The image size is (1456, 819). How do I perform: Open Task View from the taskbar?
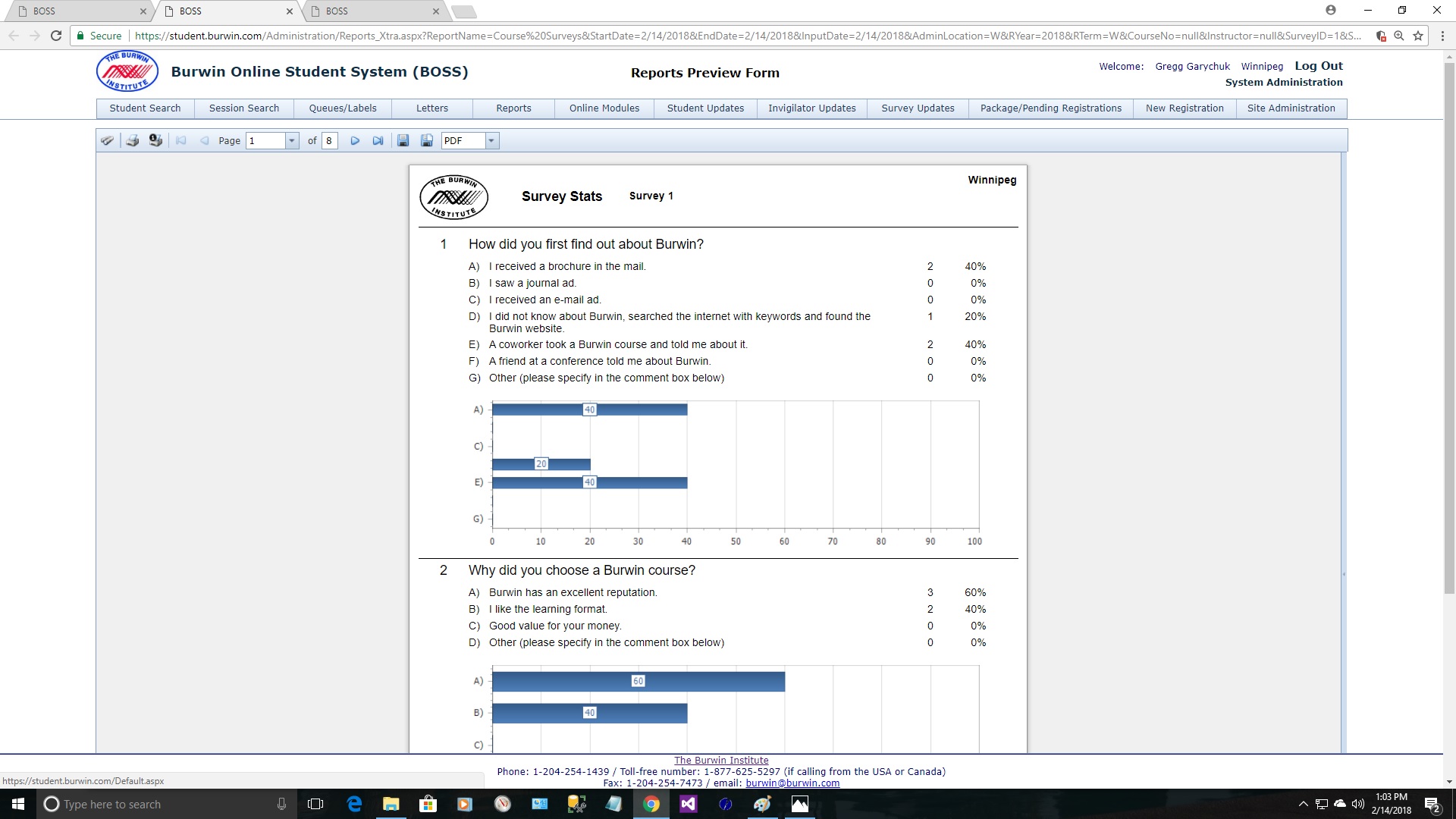[x=315, y=804]
